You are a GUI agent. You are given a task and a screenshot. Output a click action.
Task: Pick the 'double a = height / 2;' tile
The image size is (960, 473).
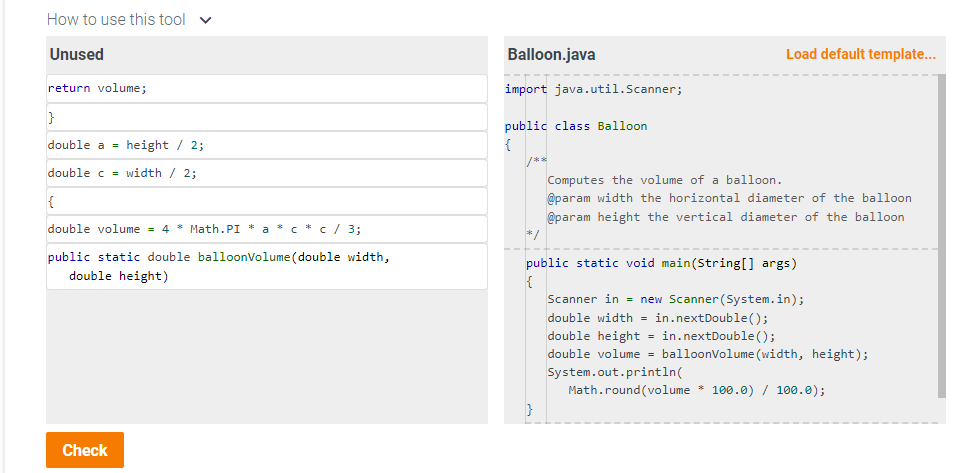[267, 145]
